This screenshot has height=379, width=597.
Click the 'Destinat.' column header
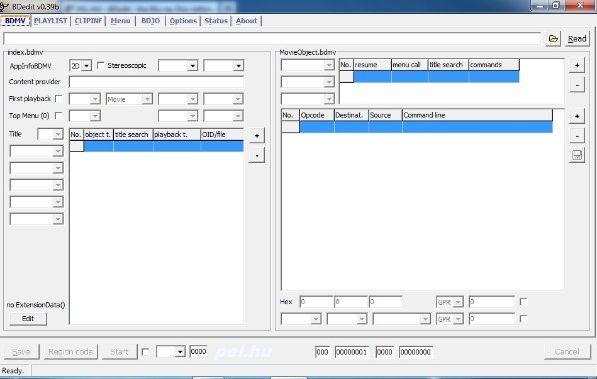point(351,115)
